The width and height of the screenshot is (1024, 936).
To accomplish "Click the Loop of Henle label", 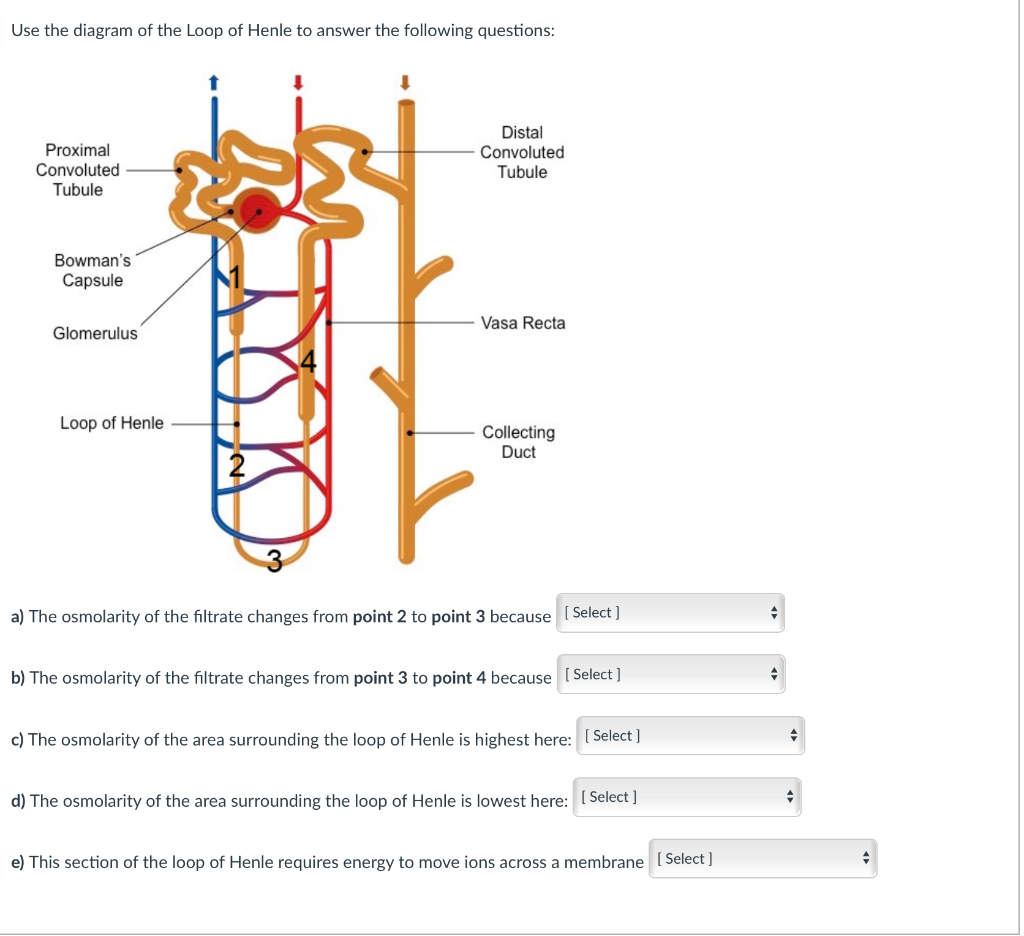I will 112,423.
